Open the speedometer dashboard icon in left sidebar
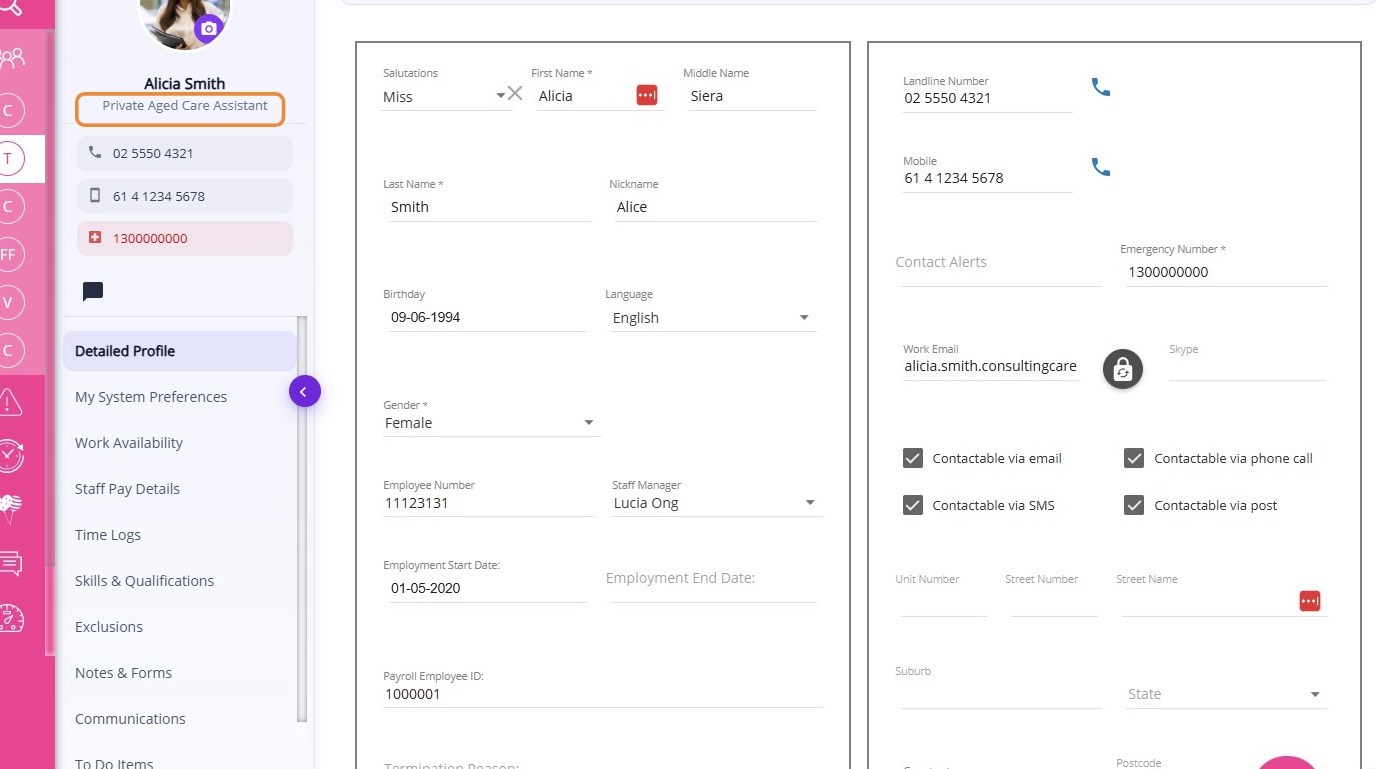The height and width of the screenshot is (769, 1376). (11, 618)
